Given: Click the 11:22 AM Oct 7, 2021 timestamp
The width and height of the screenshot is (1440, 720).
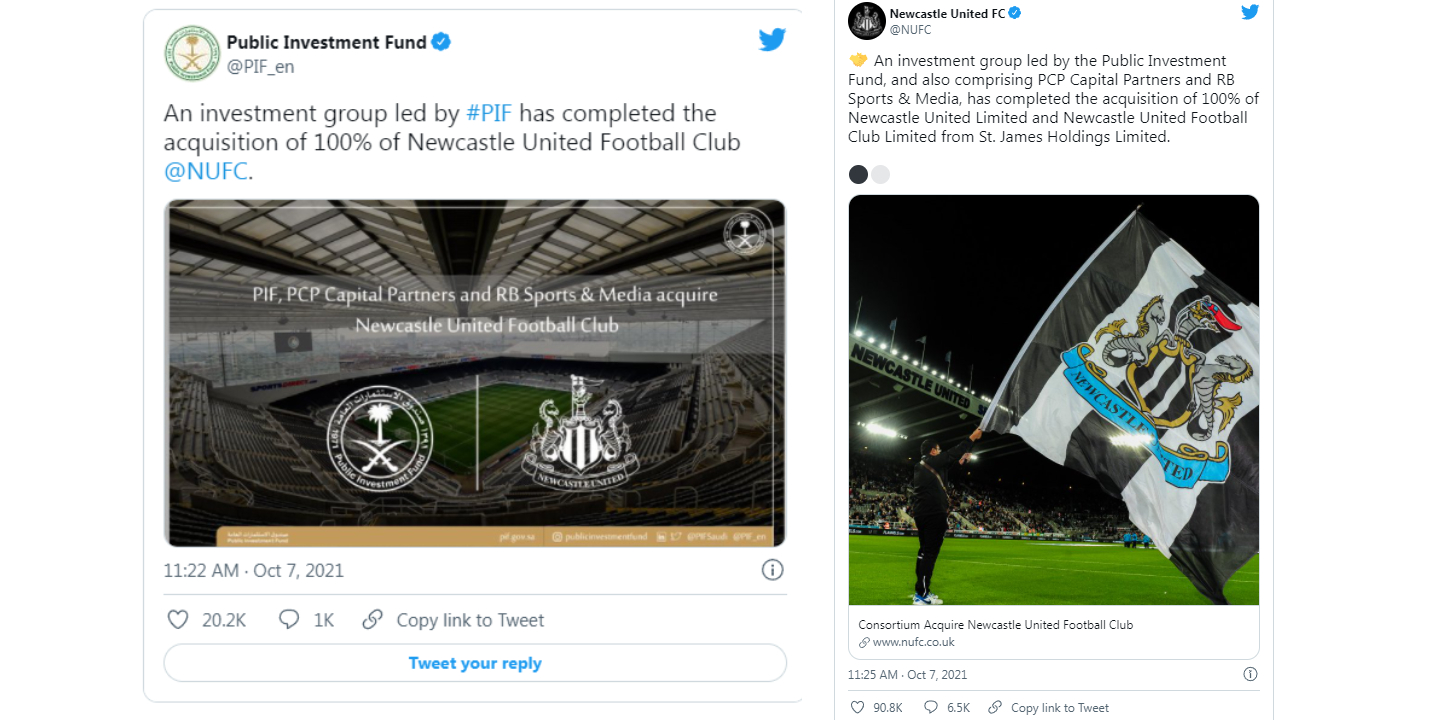Looking at the screenshot, I should [x=253, y=570].
